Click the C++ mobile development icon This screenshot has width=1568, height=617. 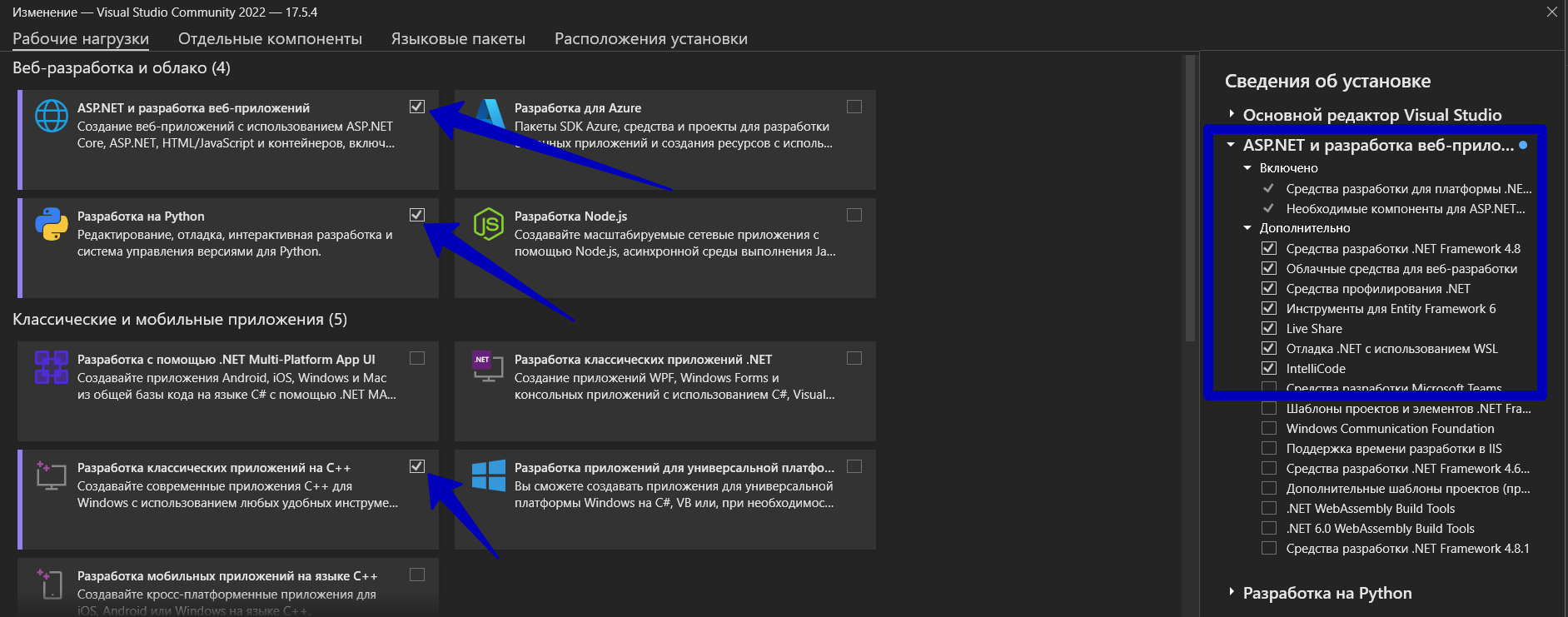(51, 584)
